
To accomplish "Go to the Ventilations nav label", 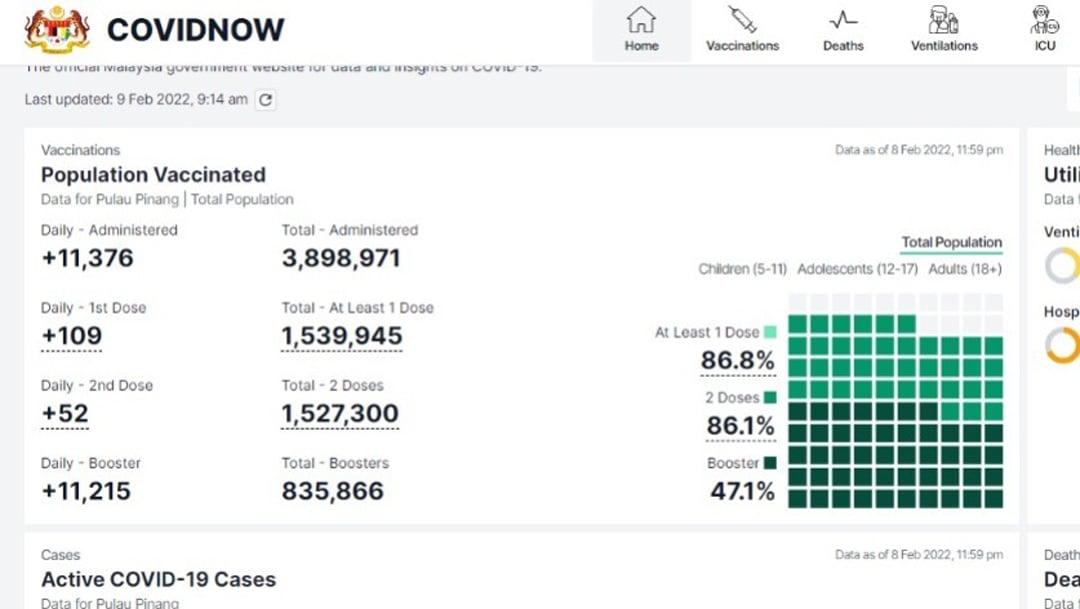I will click(944, 45).
